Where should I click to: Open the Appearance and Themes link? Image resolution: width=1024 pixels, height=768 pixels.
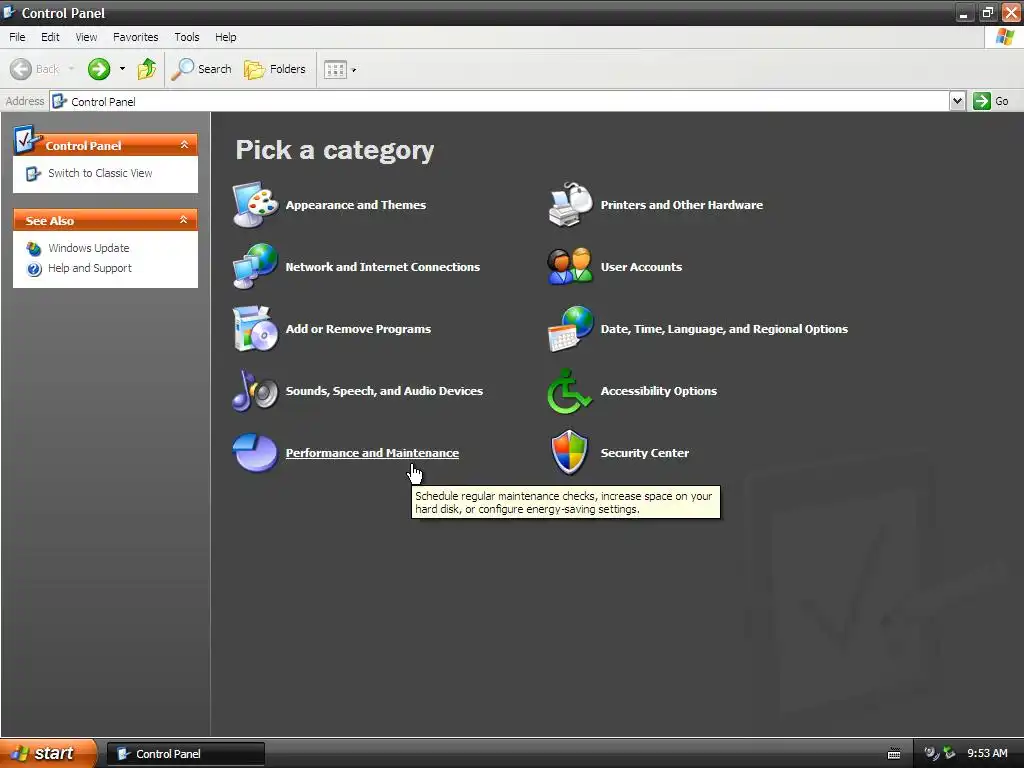[356, 205]
